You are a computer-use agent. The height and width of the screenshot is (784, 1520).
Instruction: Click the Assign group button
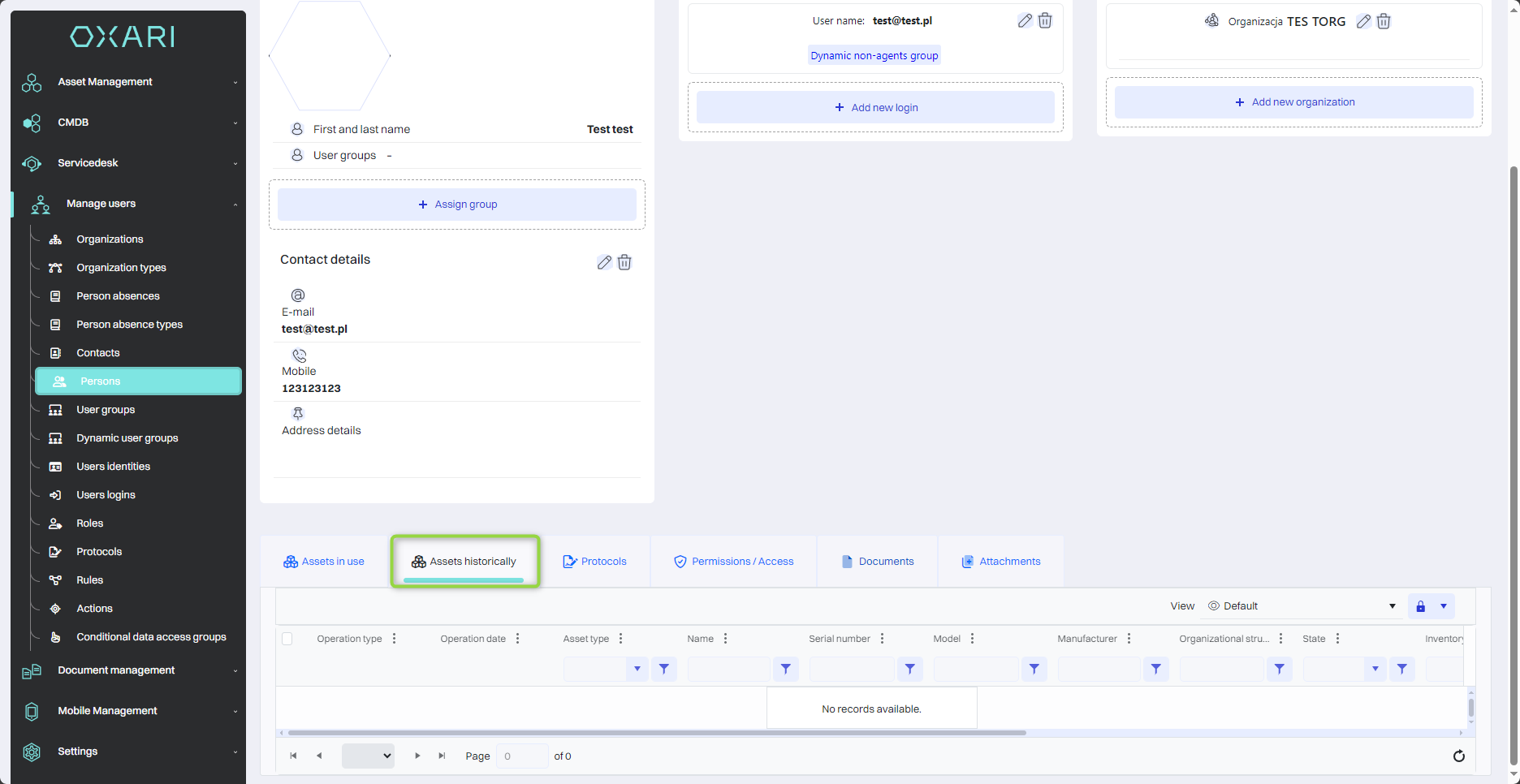point(457,205)
